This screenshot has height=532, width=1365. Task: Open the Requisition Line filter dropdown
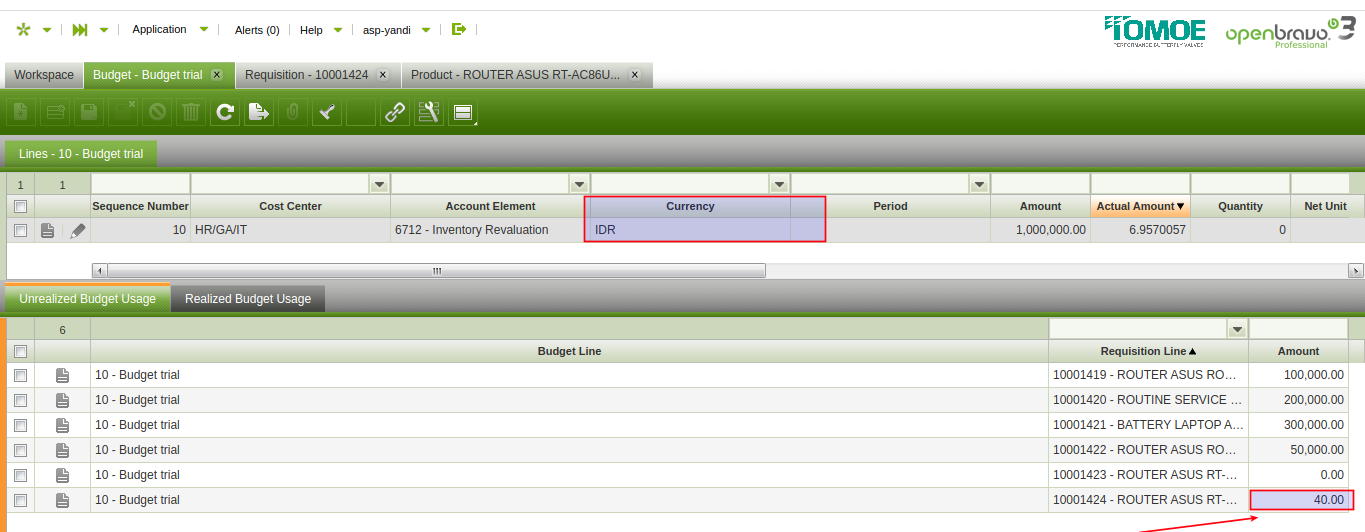pyautogui.click(x=1237, y=329)
